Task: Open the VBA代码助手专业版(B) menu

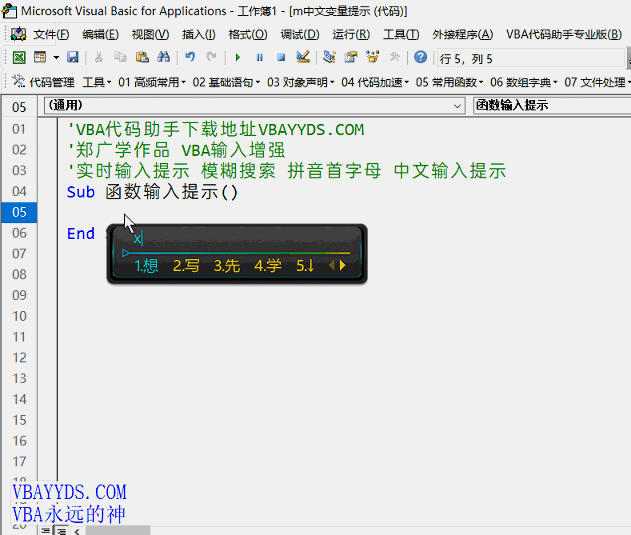Action: click(x=564, y=35)
